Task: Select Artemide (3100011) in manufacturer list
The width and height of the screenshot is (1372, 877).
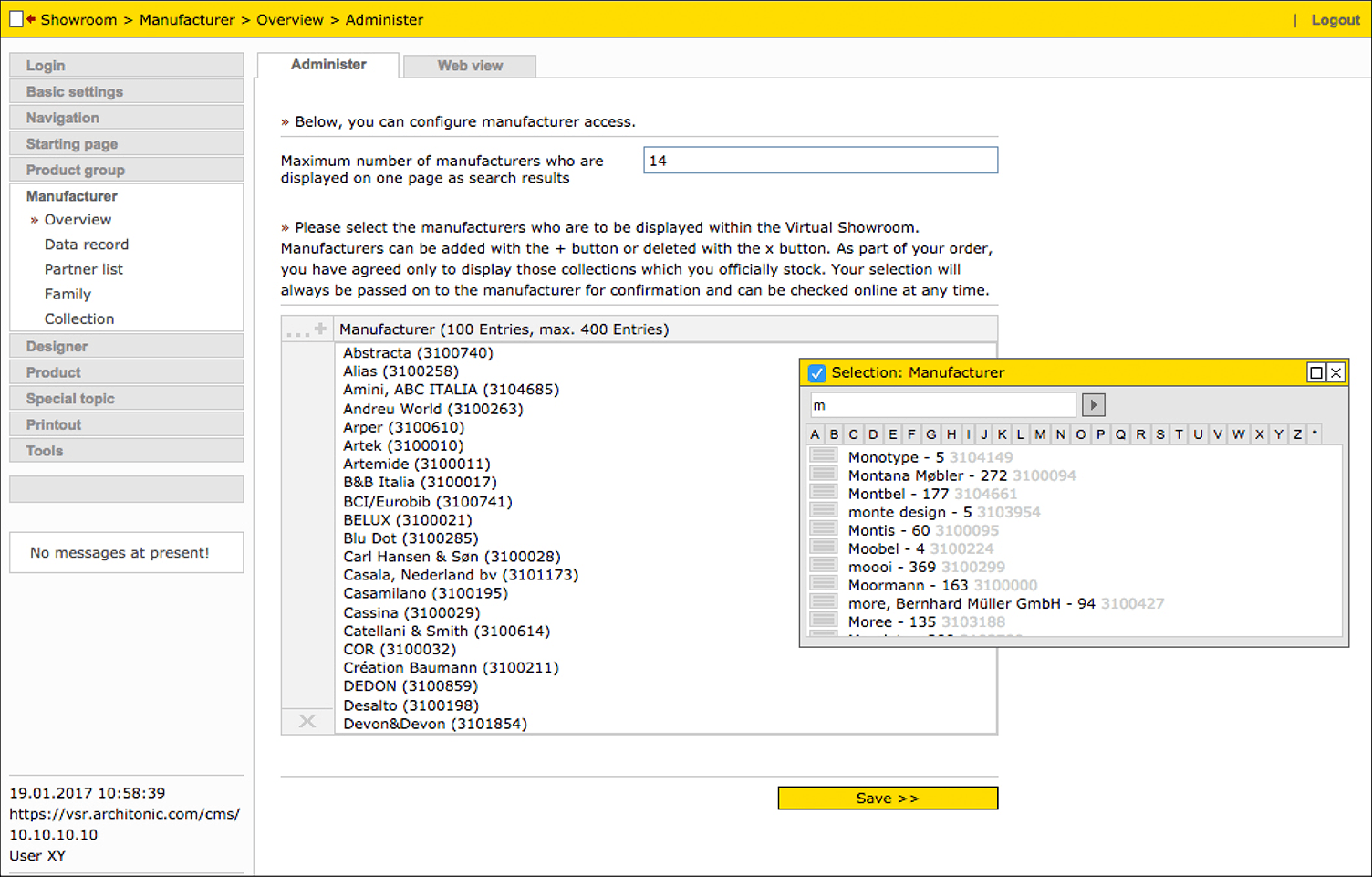Action: pyautogui.click(x=417, y=464)
